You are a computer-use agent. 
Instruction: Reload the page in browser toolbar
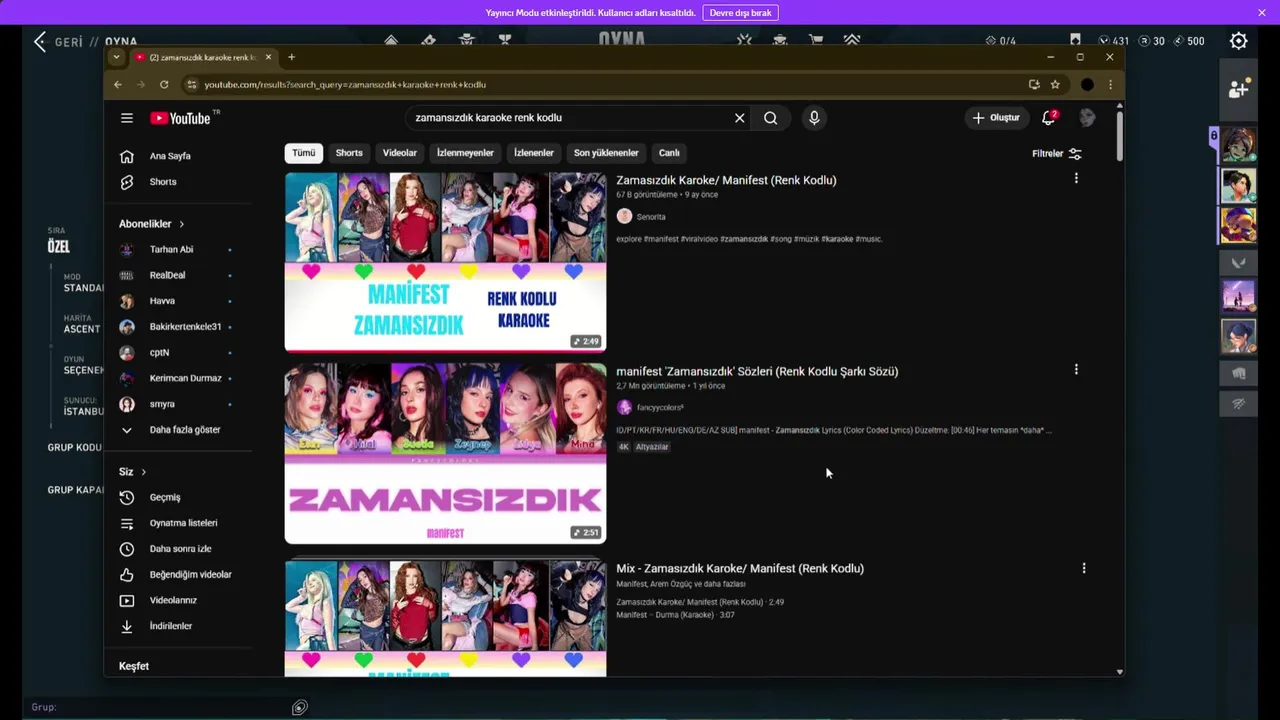click(164, 85)
